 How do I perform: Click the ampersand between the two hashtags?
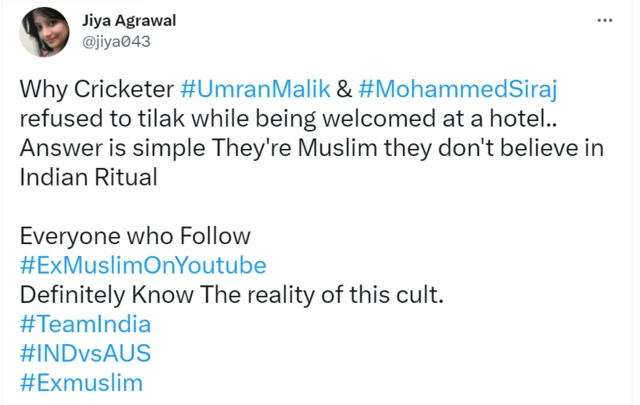tap(339, 87)
